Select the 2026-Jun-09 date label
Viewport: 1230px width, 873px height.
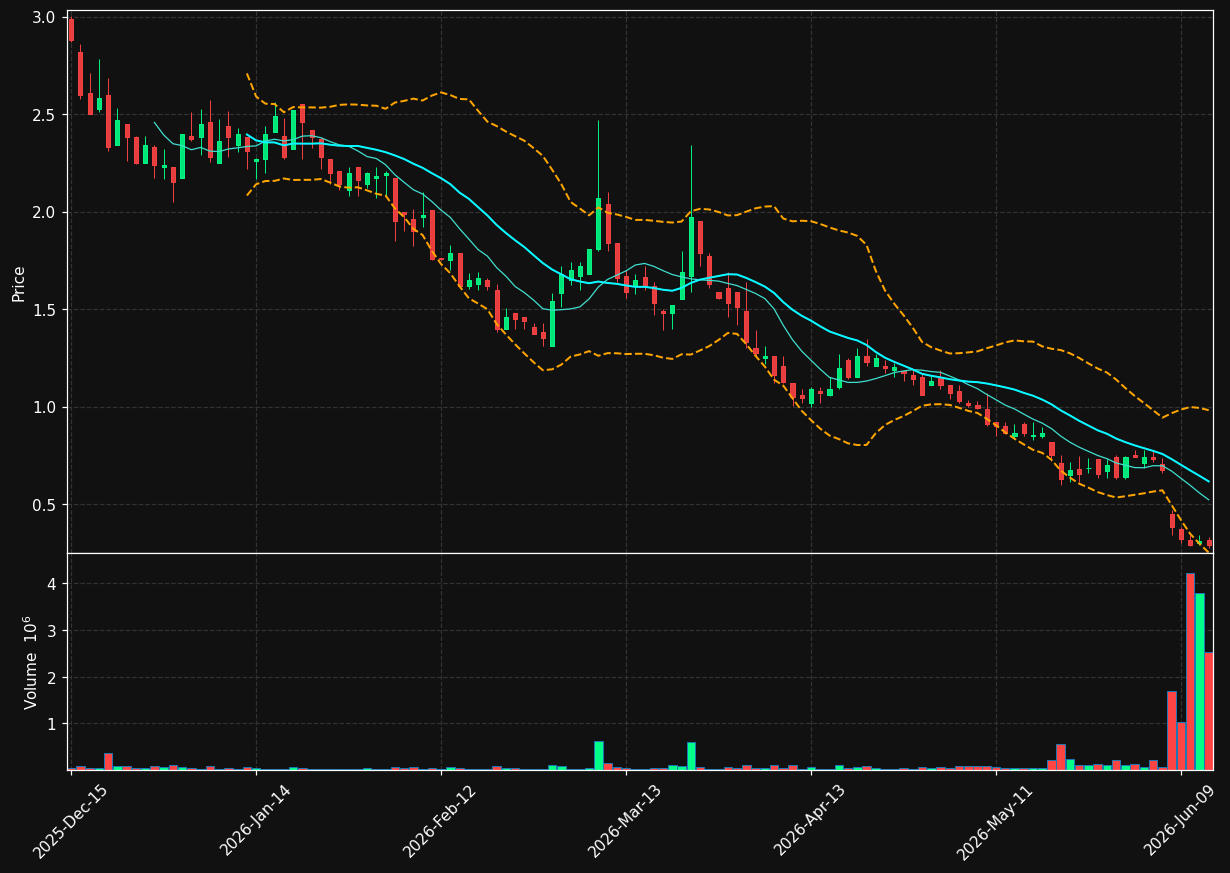(1180, 821)
